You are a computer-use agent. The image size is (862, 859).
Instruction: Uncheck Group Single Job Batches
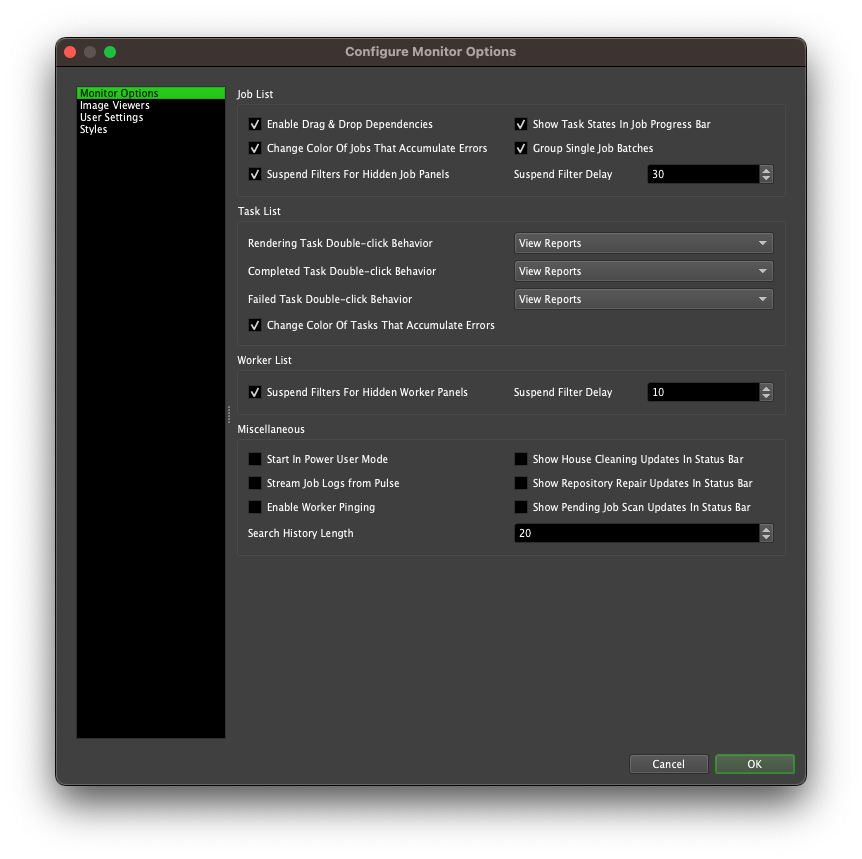(x=521, y=148)
